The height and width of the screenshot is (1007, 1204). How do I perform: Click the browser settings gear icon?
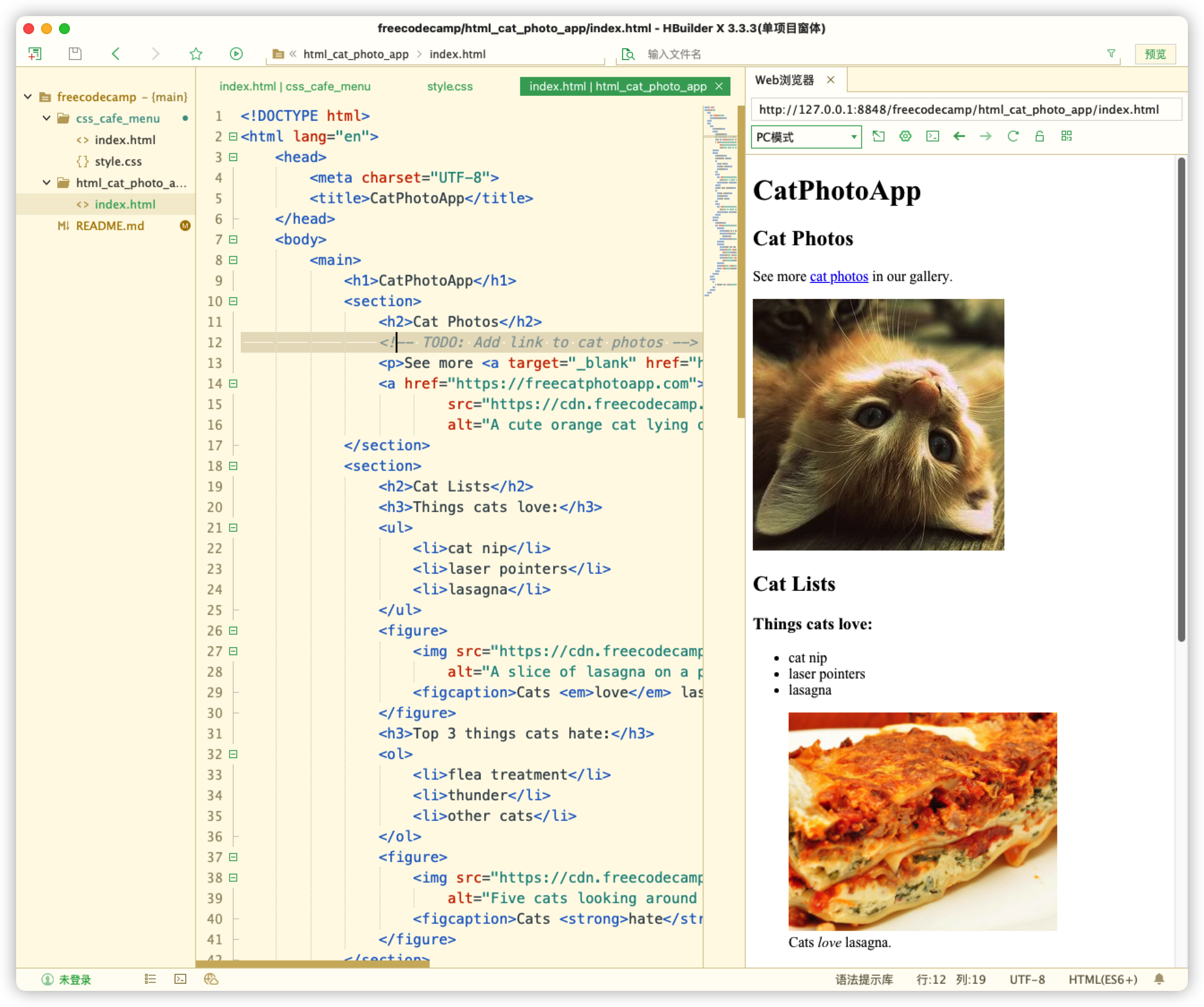905,137
